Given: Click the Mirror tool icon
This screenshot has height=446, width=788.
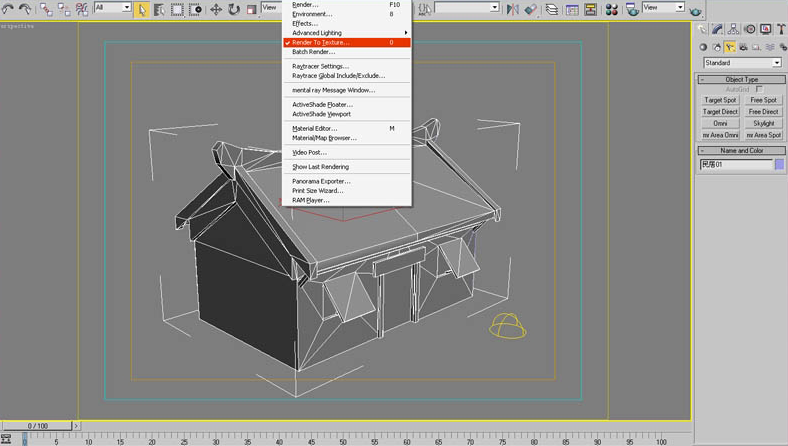Looking at the screenshot, I should click(x=514, y=9).
